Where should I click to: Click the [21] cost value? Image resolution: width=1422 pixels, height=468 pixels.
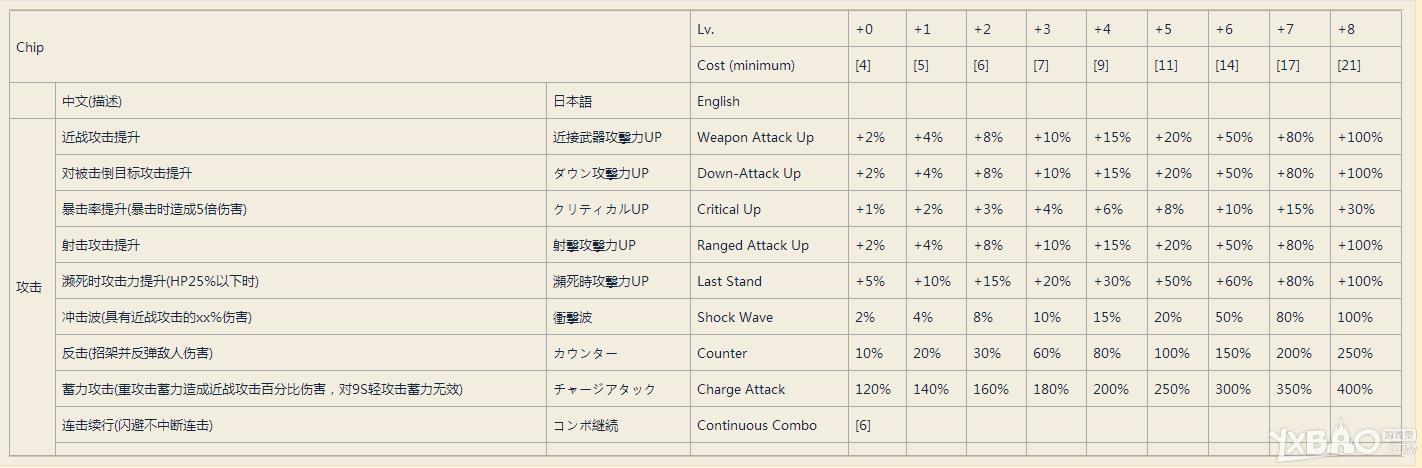click(x=1349, y=65)
